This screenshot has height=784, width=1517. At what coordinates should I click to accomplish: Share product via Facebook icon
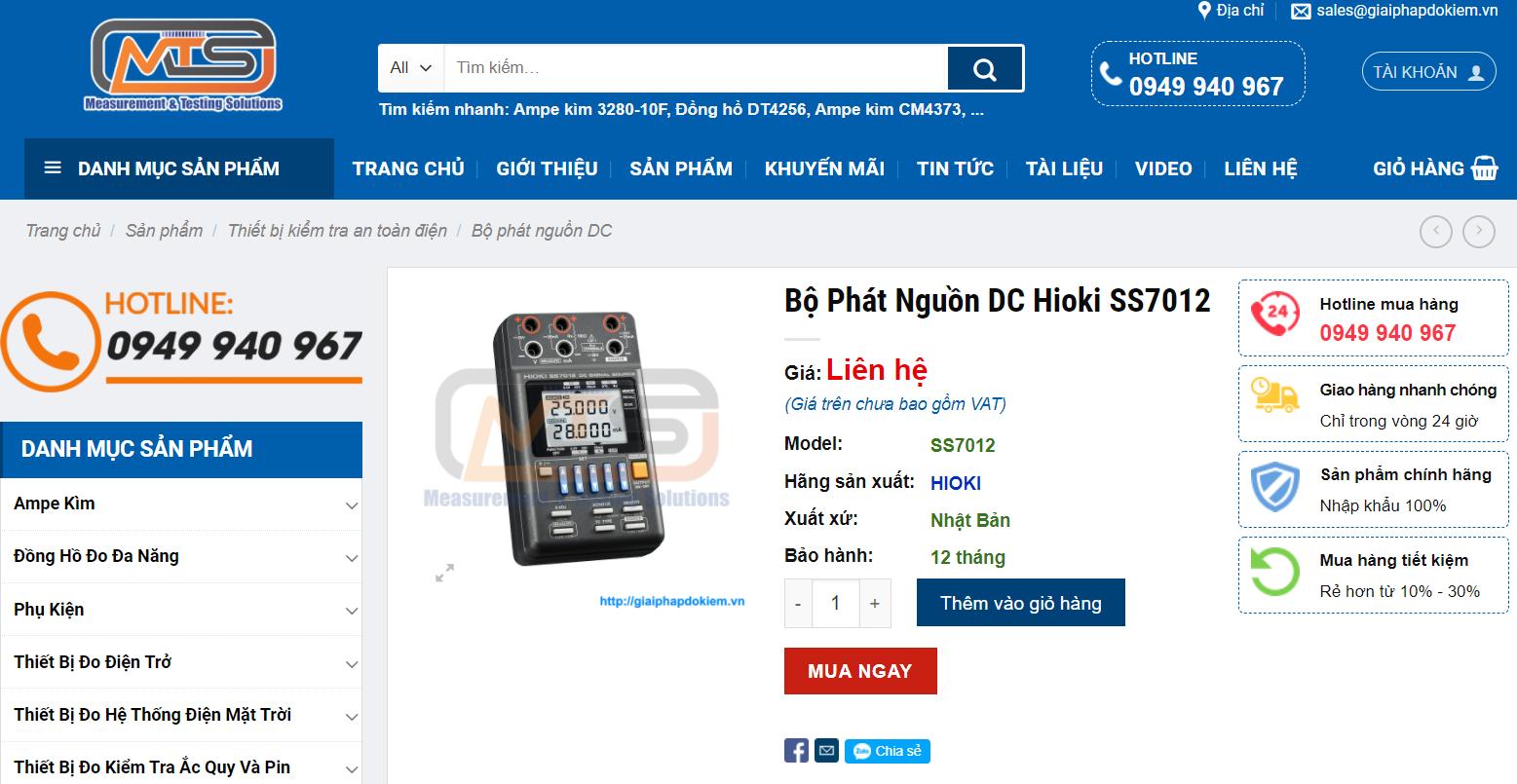[x=796, y=751]
